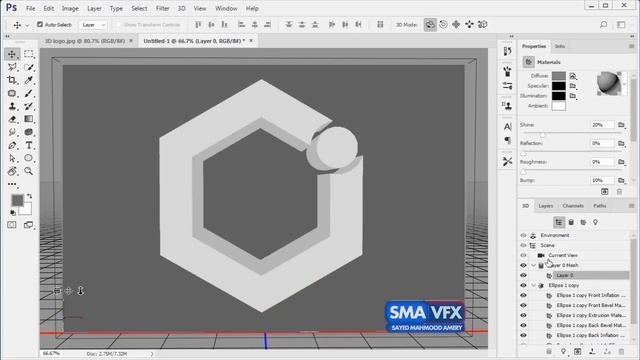The image size is (640, 360).
Task: Hide Ellipse 1 copy Extrusion material
Action: tap(523, 315)
